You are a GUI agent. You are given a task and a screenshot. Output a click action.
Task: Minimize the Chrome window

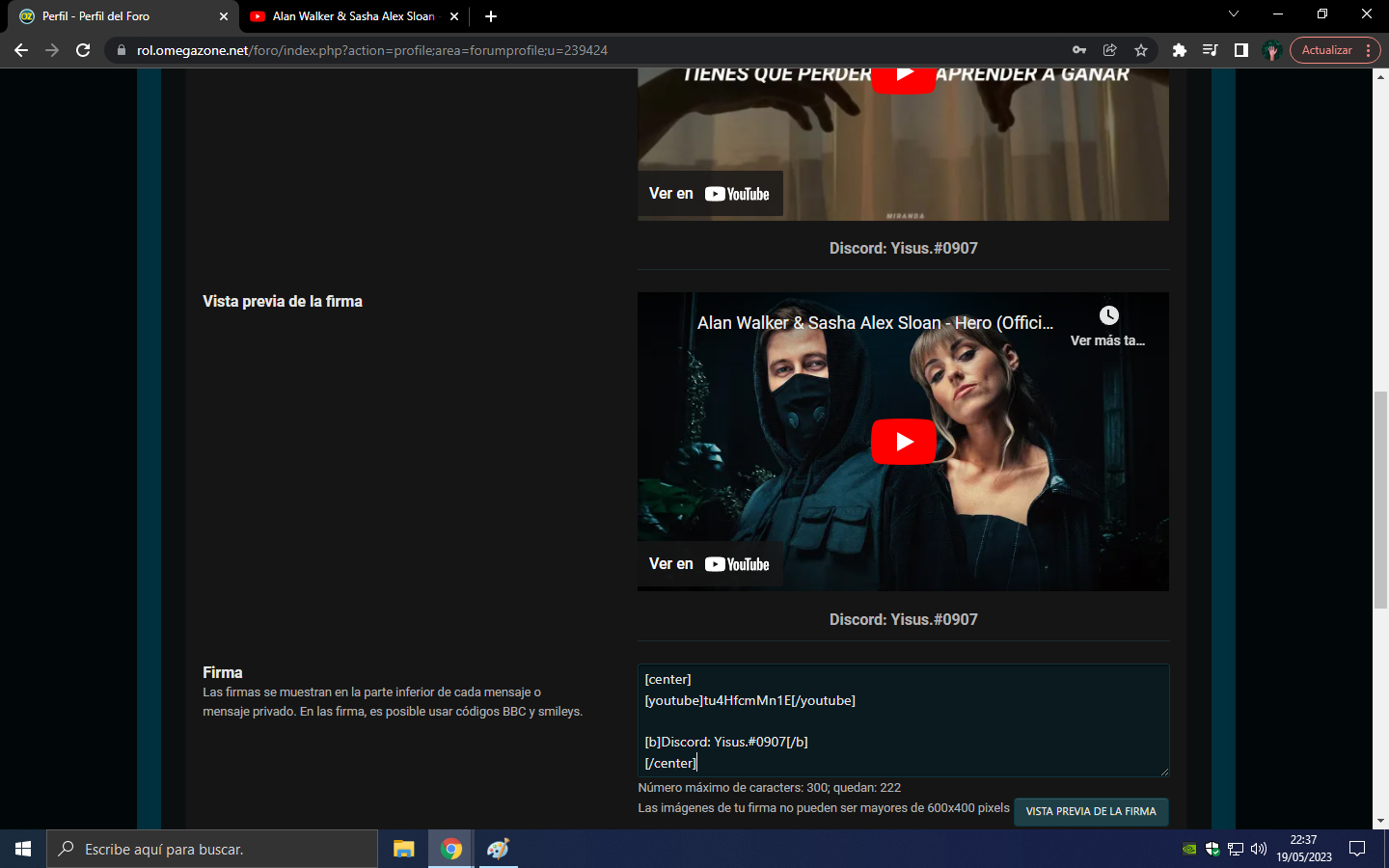1278,14
